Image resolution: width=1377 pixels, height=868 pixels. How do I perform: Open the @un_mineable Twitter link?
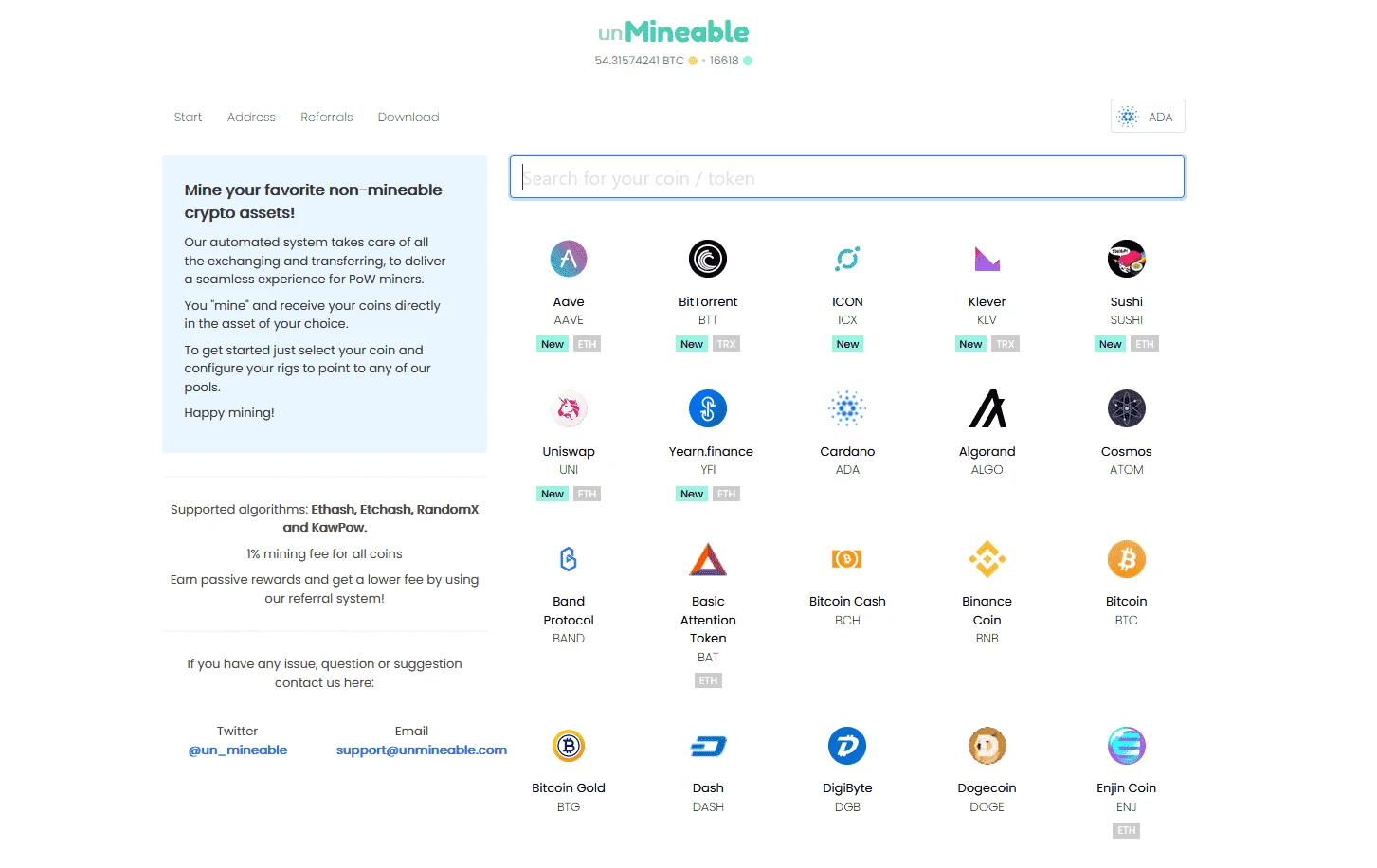click(x=238, y=750)
